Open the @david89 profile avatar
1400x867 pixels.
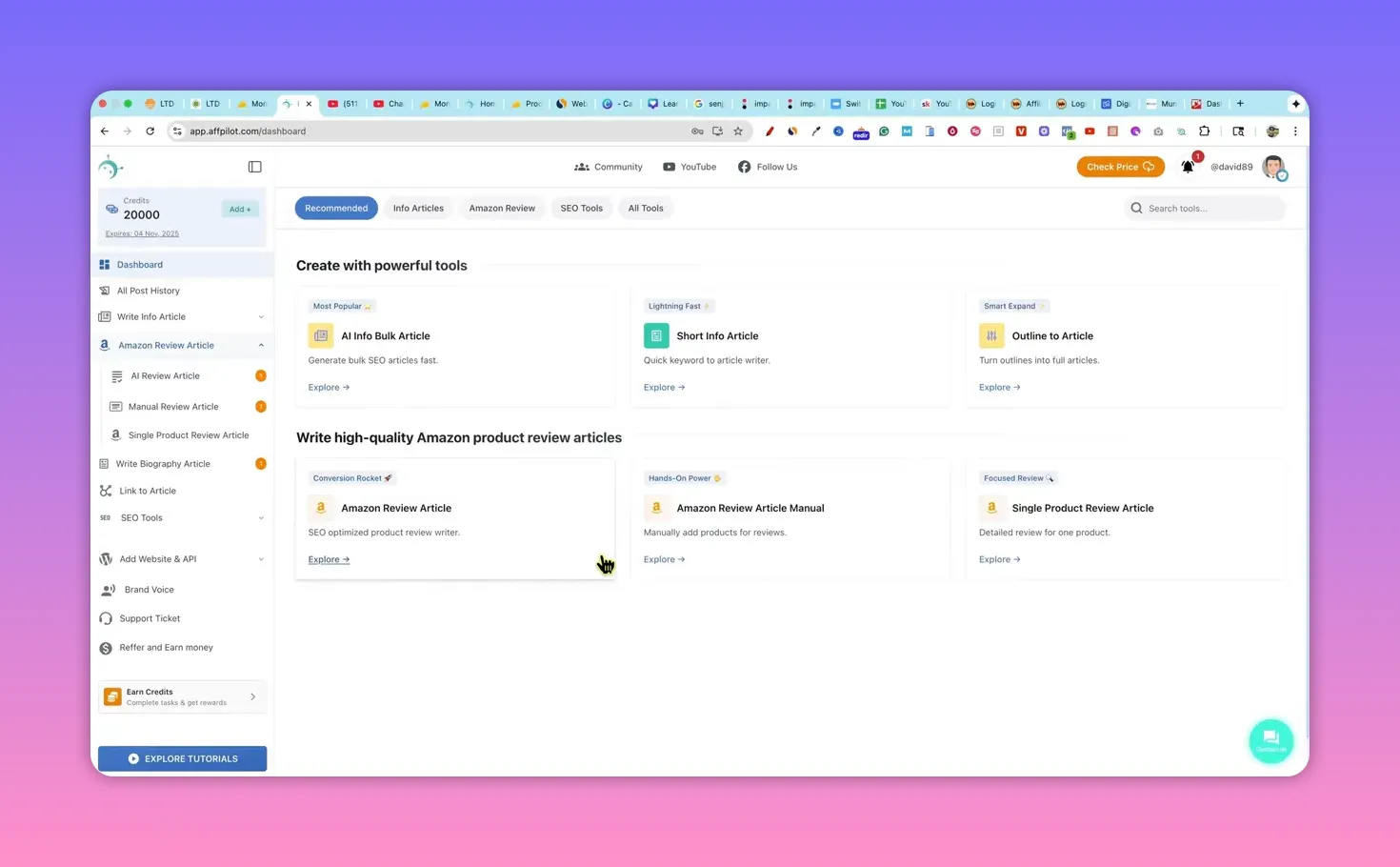tap(1274, 167)
